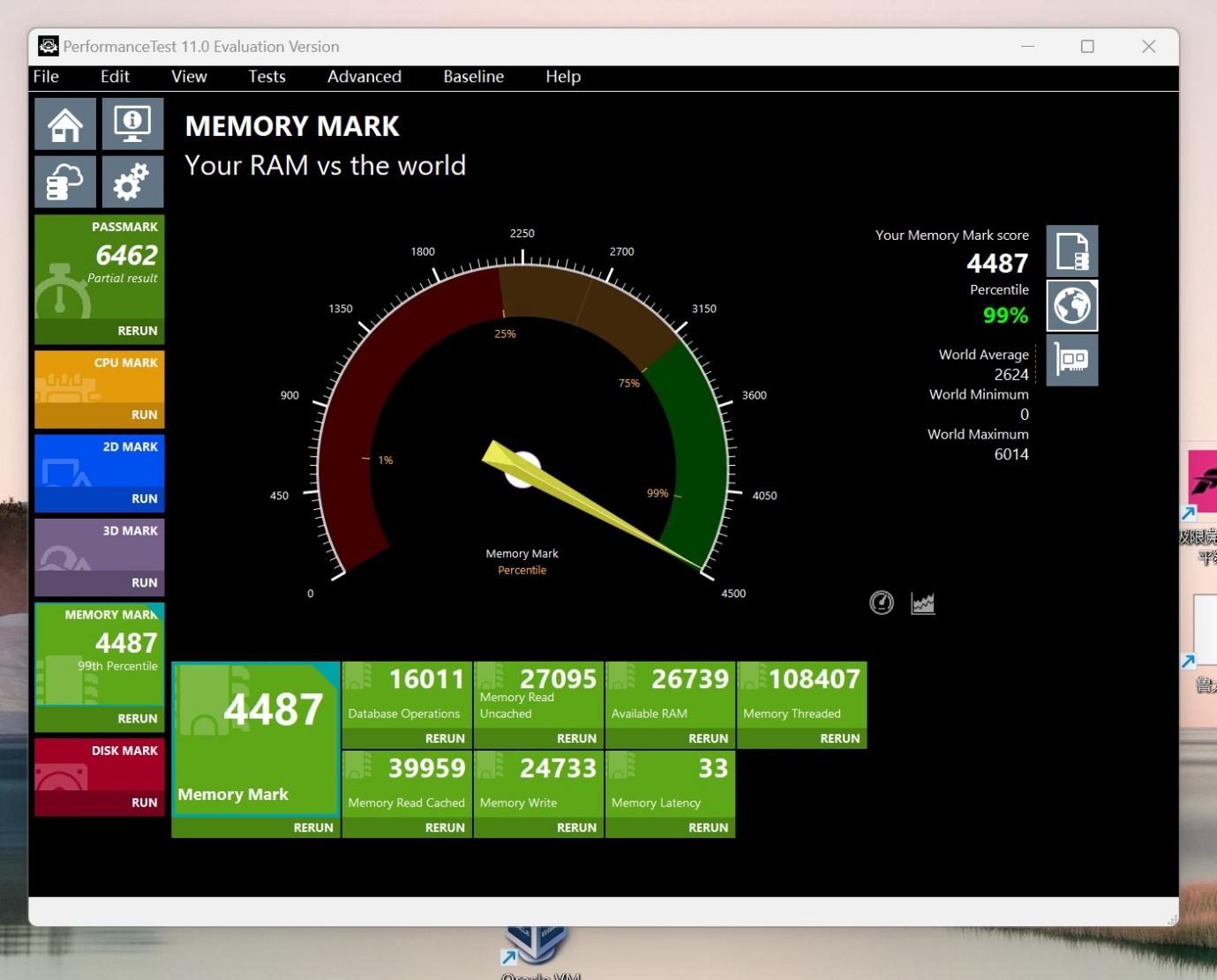This screenshot has width=1217, height=980.
Task: Click the World Minimum 0 value
Action: click(x=1025, y=415)
